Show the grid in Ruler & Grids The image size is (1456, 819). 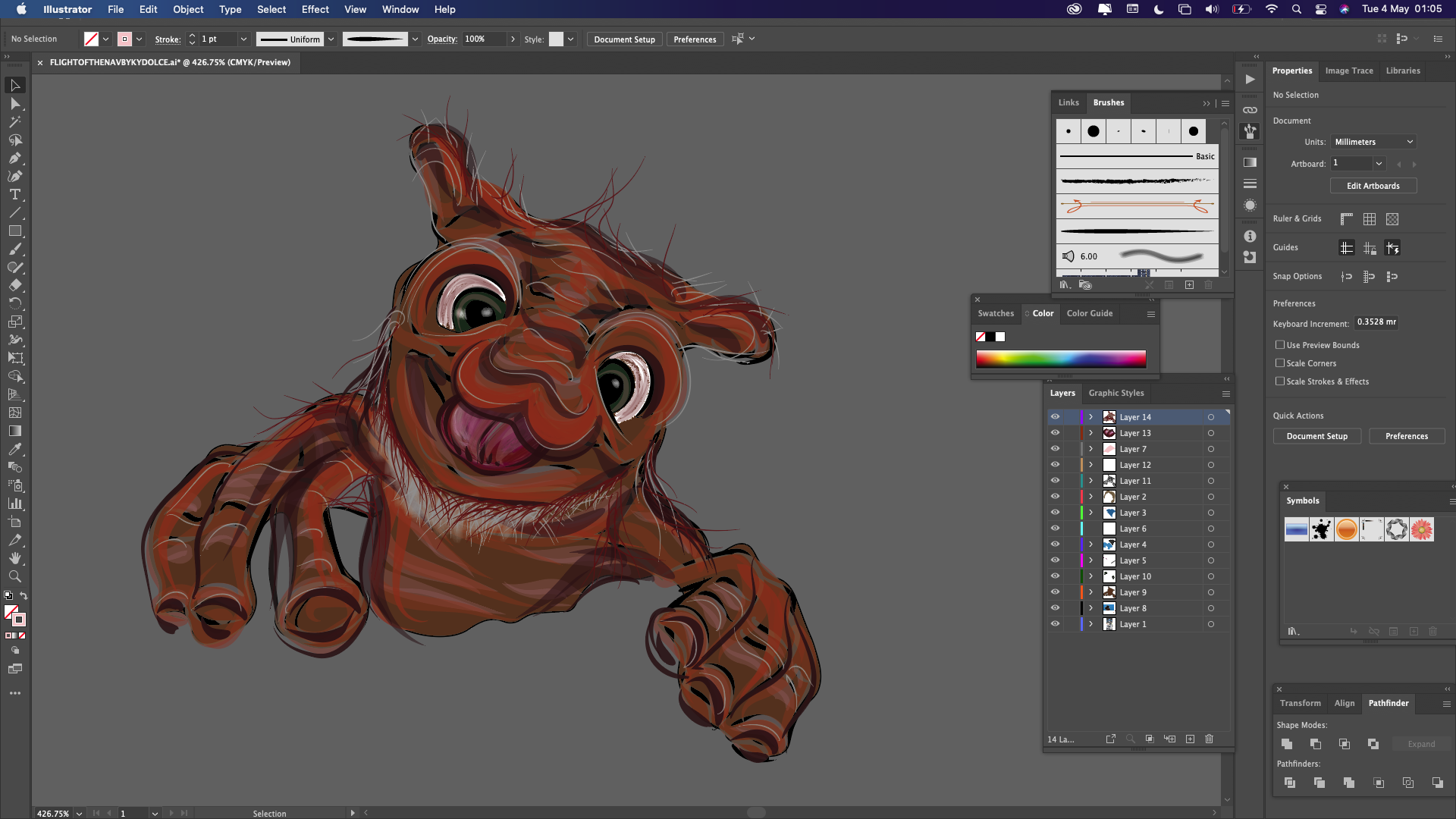(x=1370, y=219)
